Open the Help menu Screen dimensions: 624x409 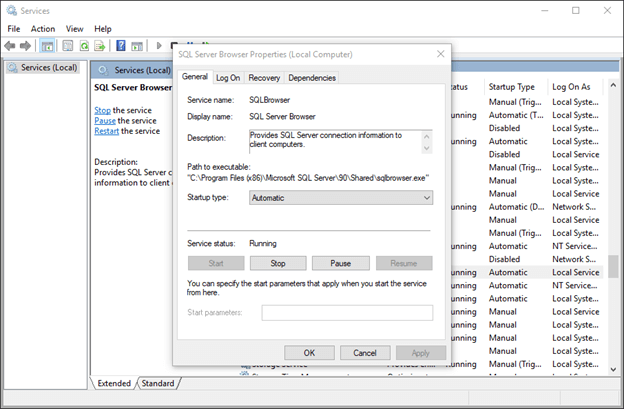(103, 29)
